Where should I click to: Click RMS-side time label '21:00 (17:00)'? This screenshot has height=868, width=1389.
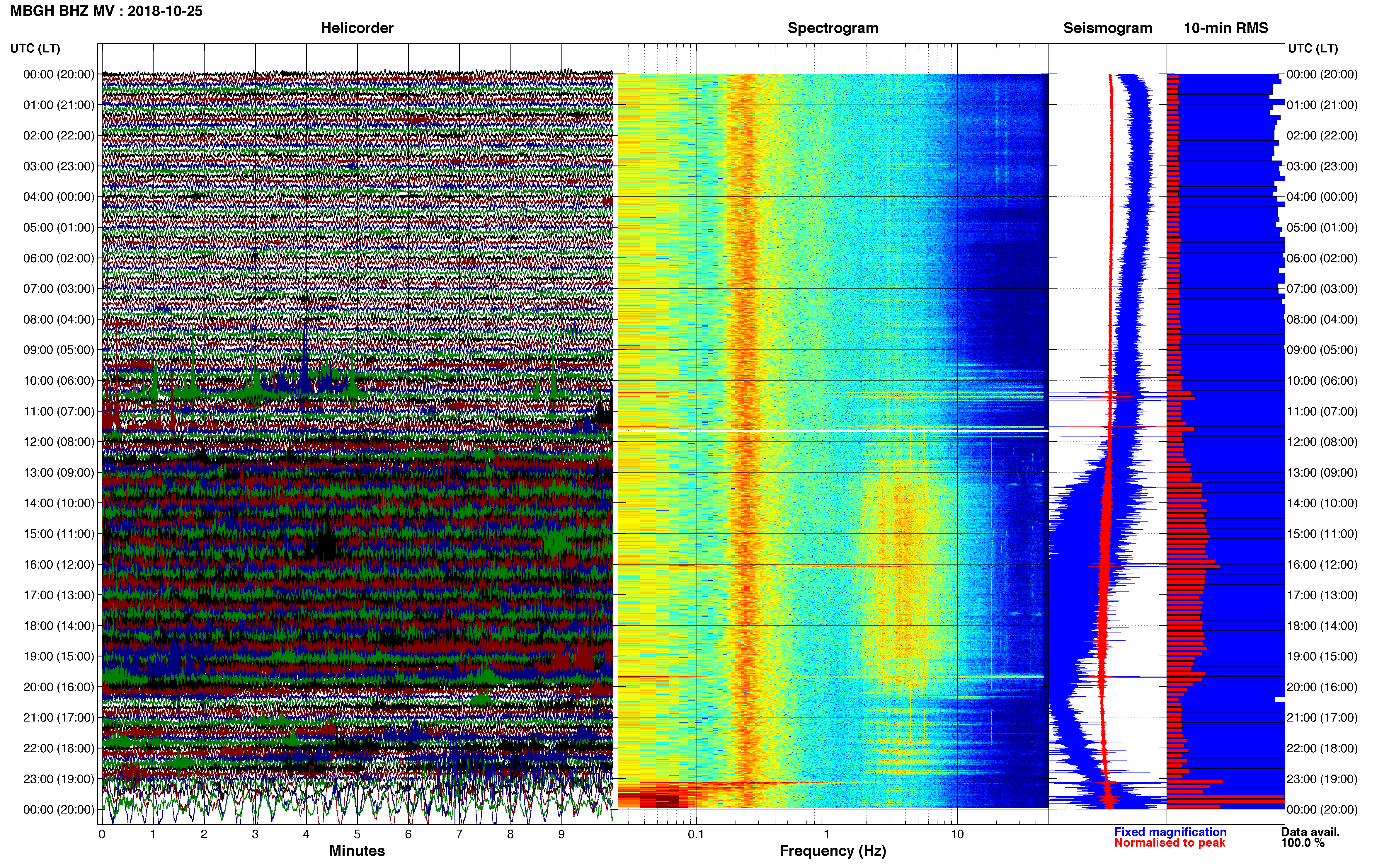coord(1322,718)
